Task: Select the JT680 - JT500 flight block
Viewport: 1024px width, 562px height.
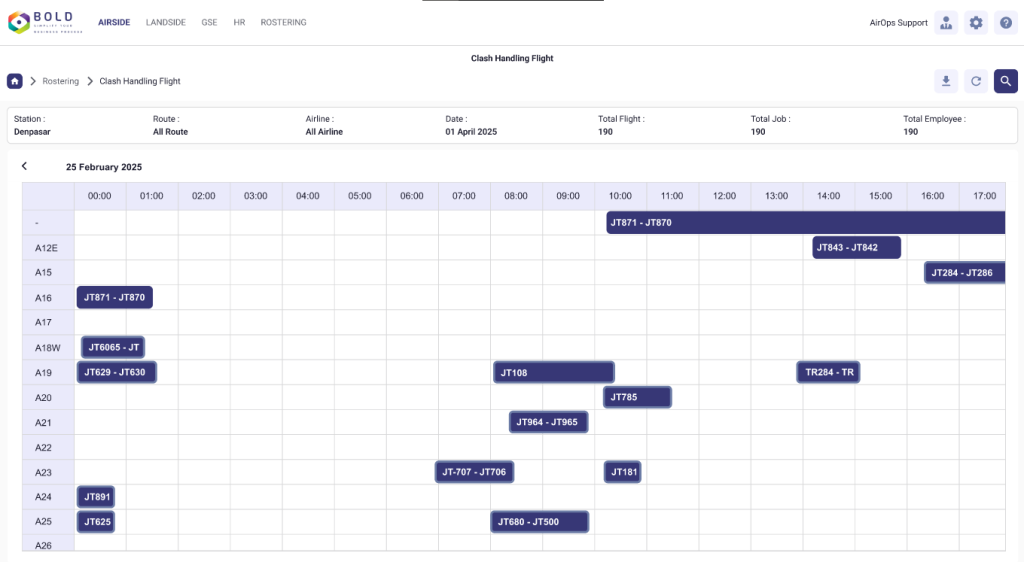Action: (x=539, y=522)
